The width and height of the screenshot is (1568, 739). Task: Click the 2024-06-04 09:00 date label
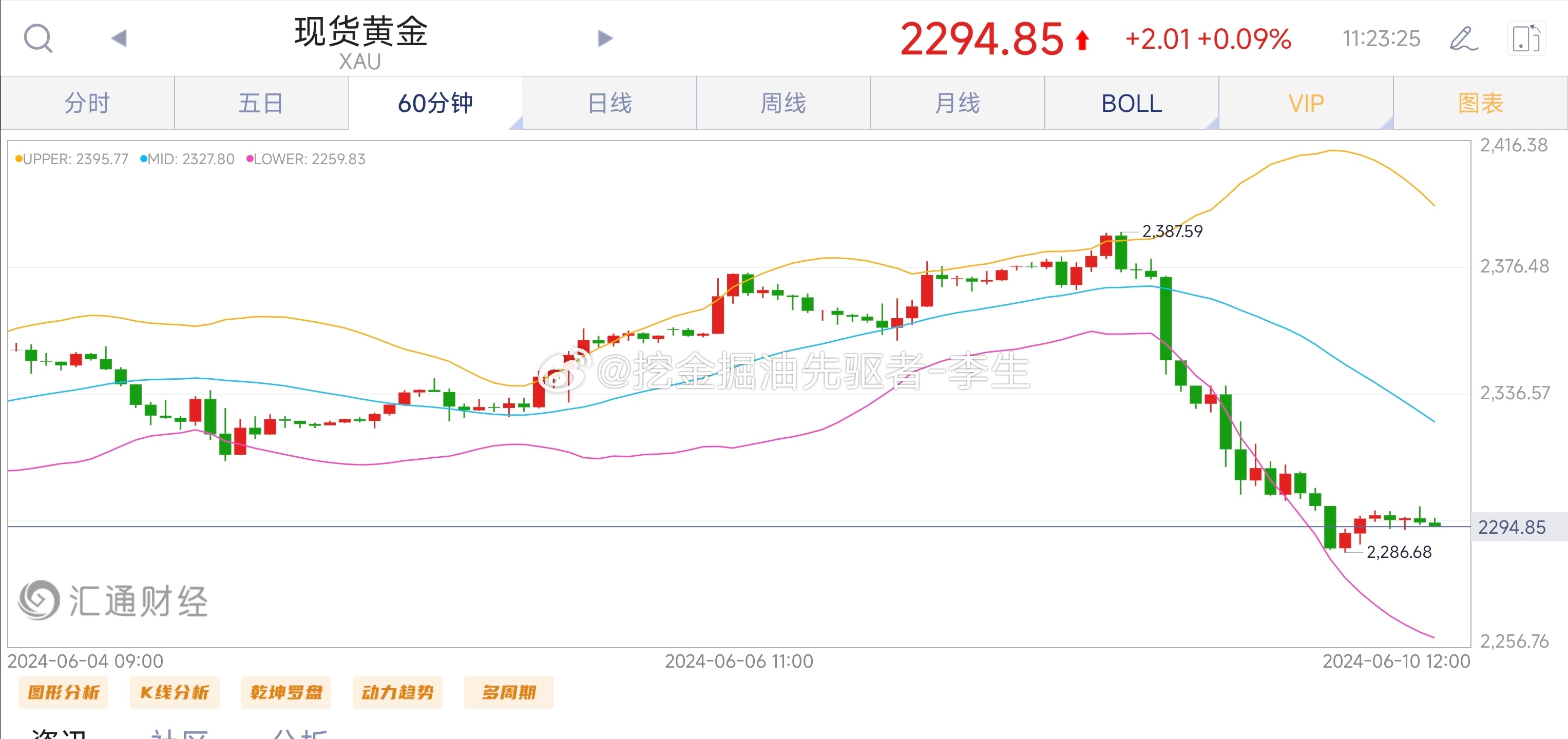pyautogui.click(x=85, y=660)
